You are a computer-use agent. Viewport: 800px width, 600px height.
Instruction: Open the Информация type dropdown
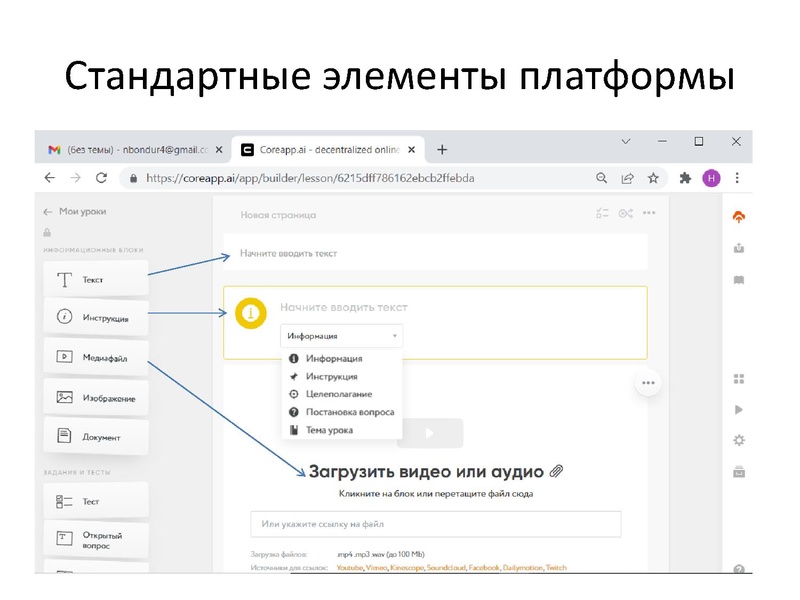click(342, 336)
